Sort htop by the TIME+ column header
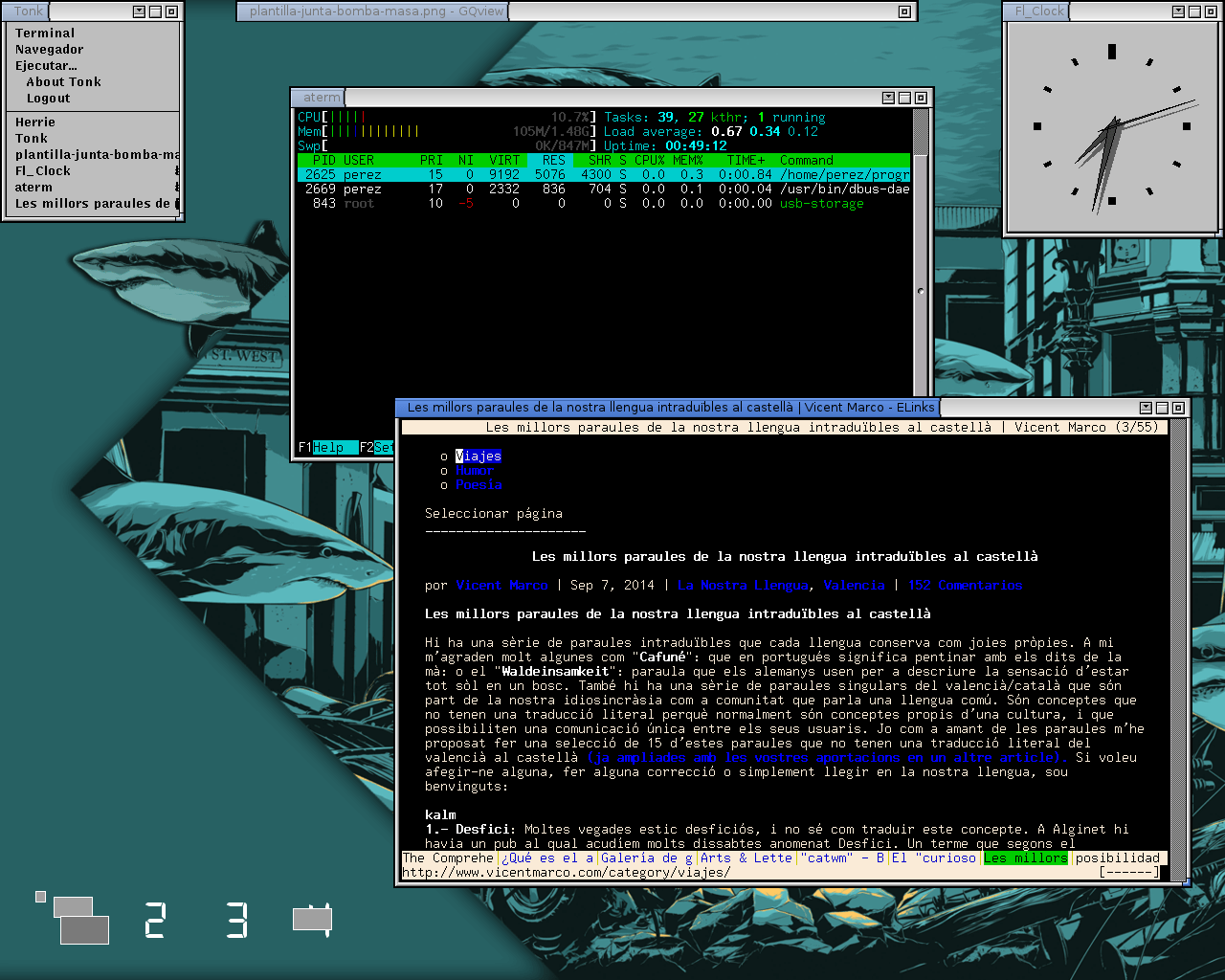This screenshot has width=1225, height=980. tap(746, 161)
